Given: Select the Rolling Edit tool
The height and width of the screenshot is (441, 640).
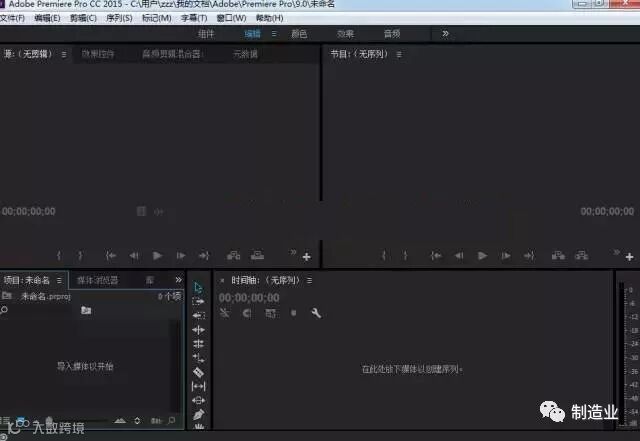Looking at the screenshot, I should pos(198,344).
